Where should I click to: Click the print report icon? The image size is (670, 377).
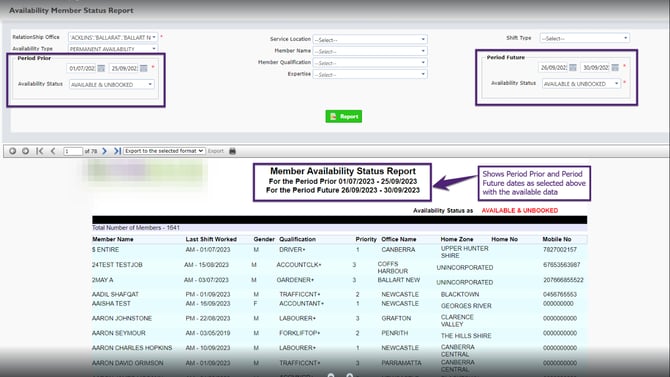pyautogui.click(x=232, y=151)
